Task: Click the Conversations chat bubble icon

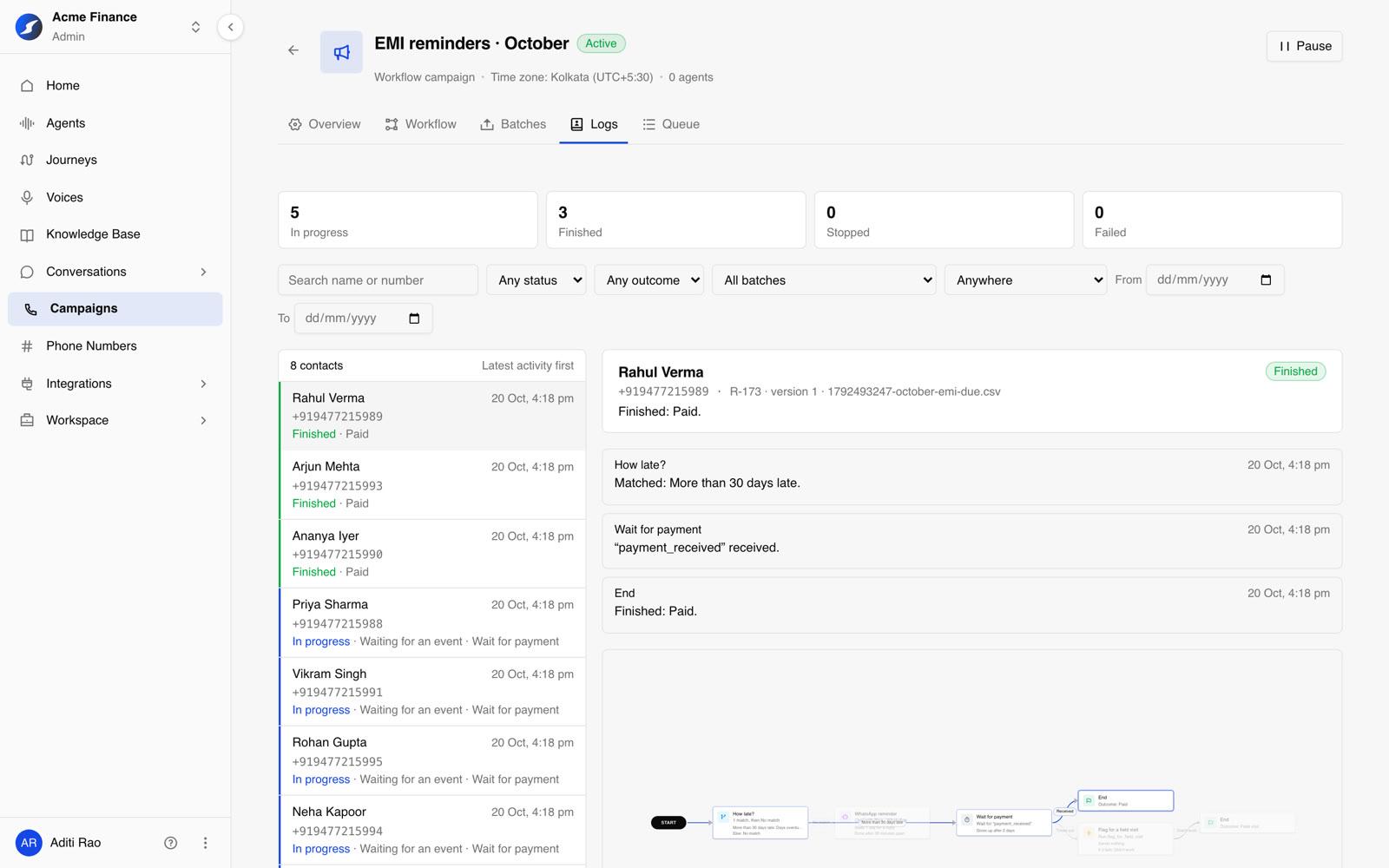Action: [x=27, y=272]
